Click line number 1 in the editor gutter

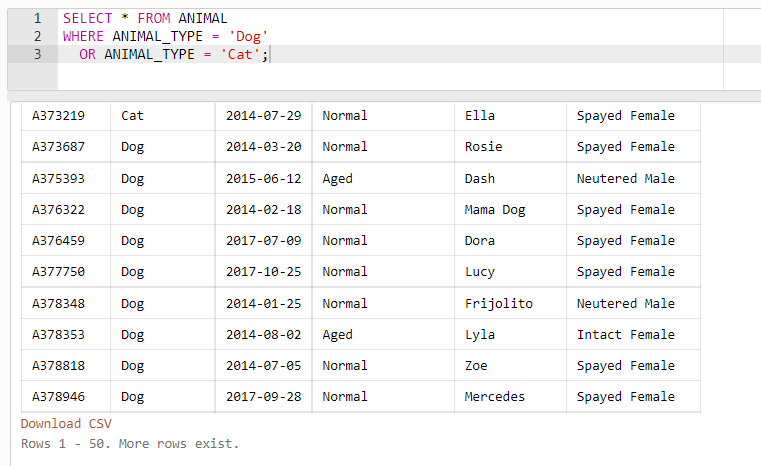coord(37,18)
